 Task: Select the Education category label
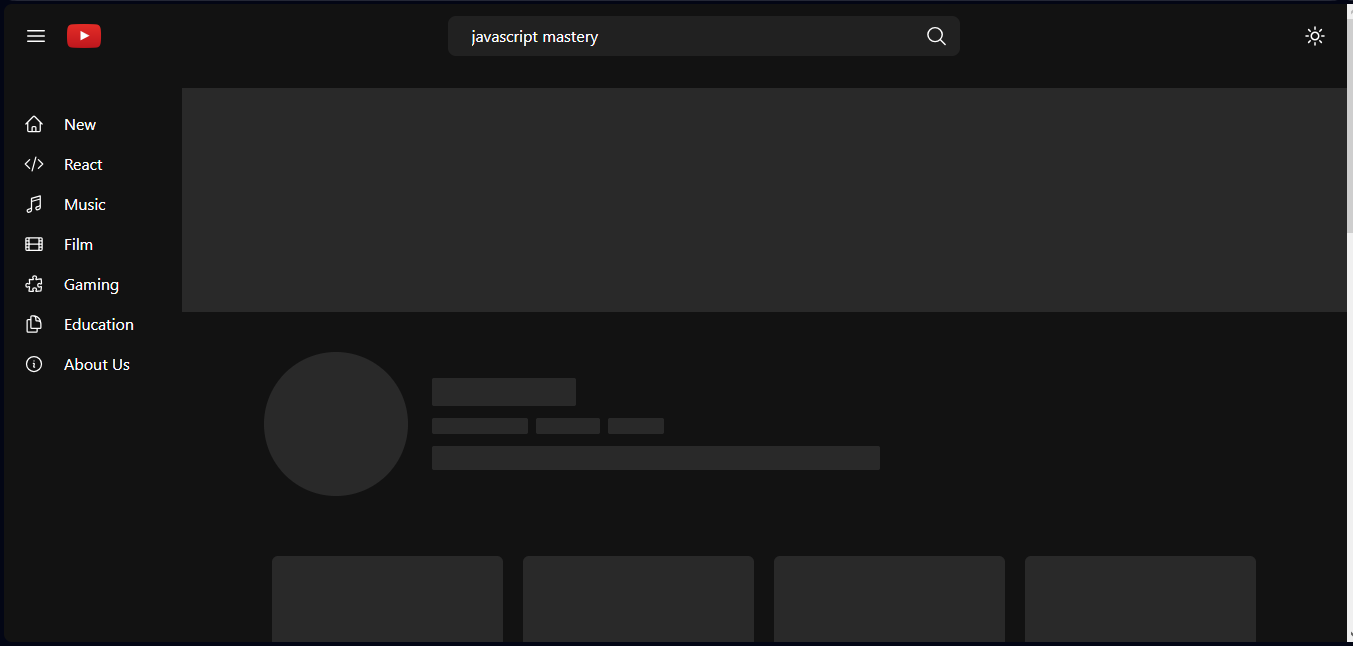point(99,324)
